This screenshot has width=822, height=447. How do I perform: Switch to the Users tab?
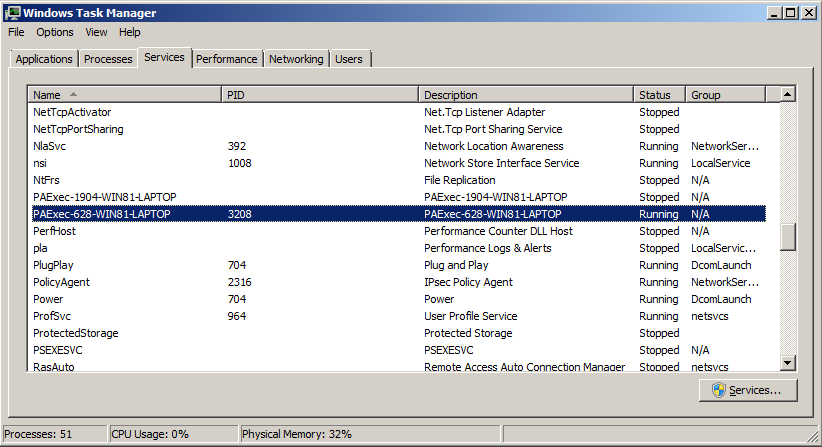coord(349,59)
